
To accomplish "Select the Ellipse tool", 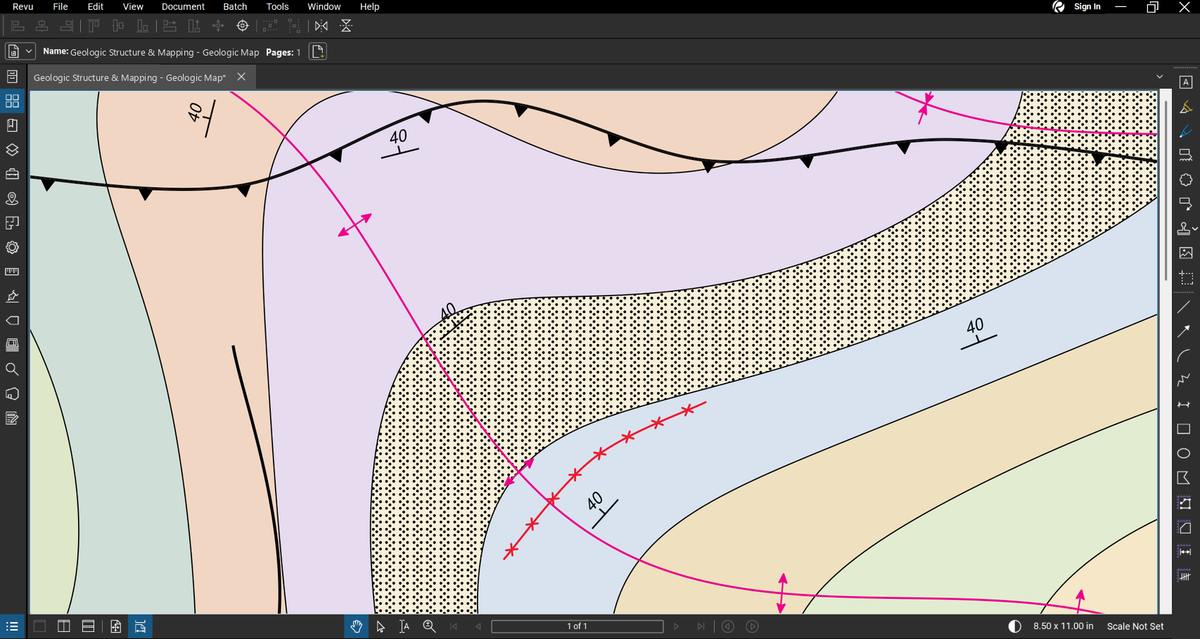I will pos(1185,453).
